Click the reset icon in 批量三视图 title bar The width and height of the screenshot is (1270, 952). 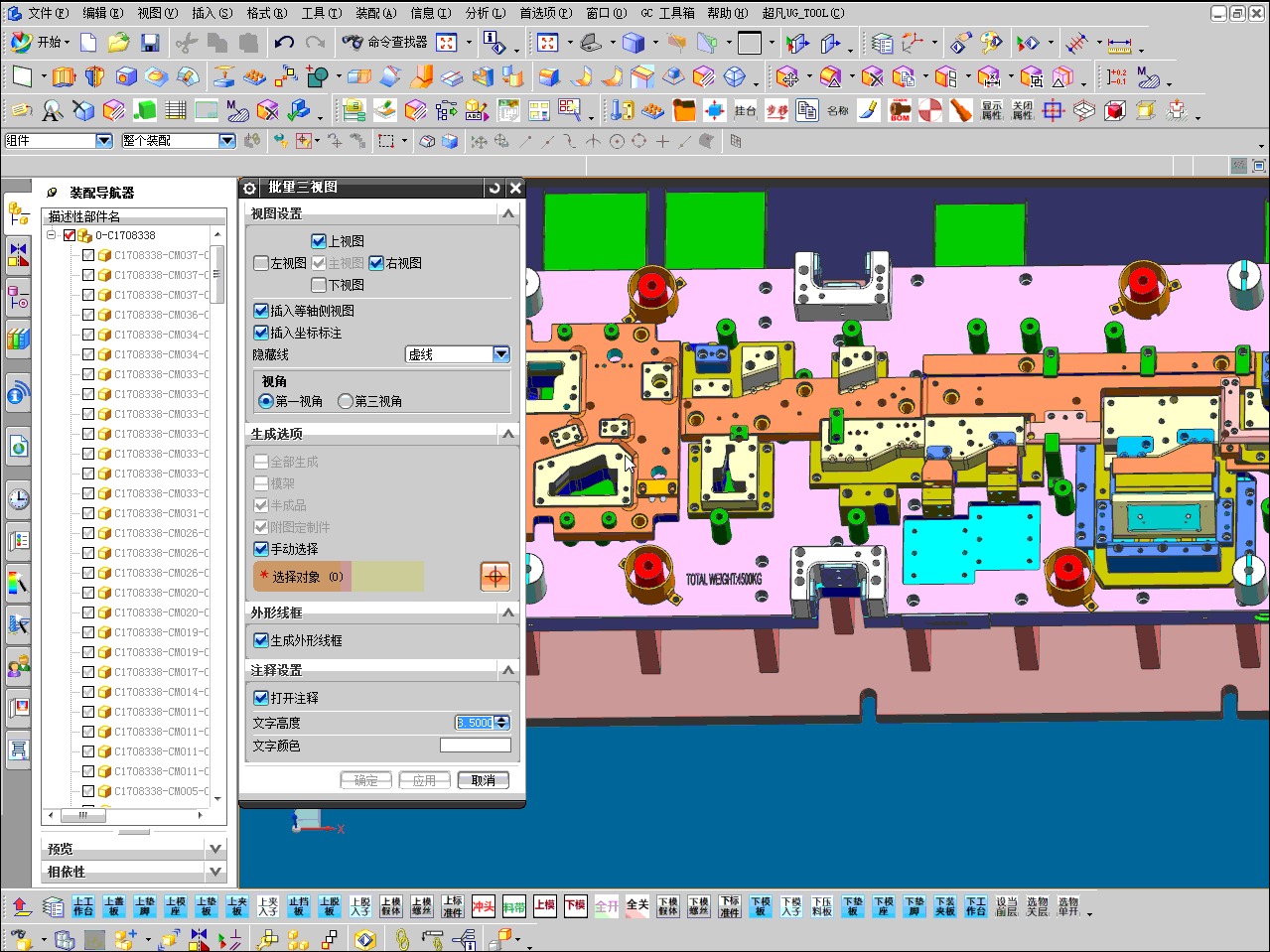tap(494, 188)
